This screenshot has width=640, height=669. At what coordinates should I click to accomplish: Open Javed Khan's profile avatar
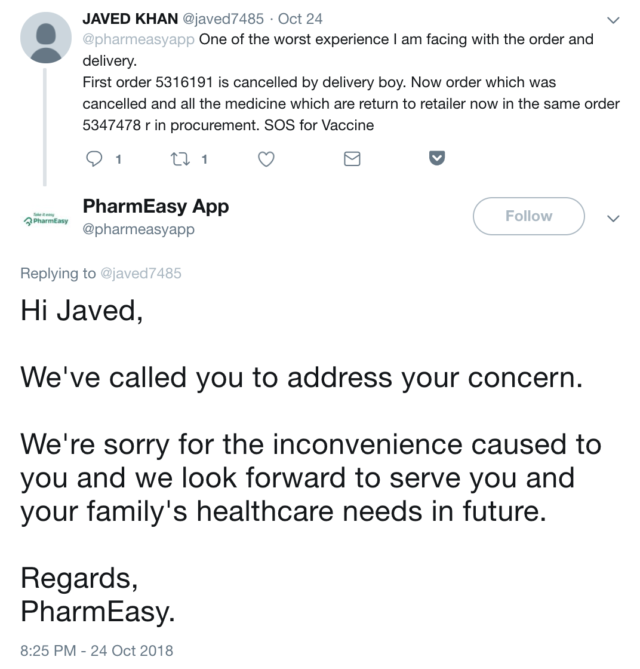45,39
